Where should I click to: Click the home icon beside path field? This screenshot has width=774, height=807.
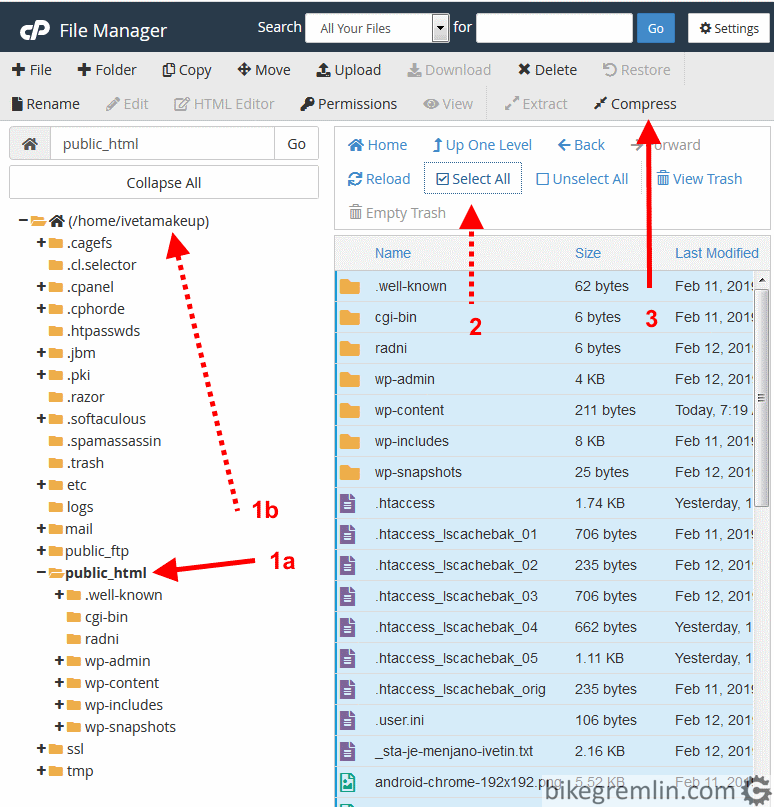click(30, 144)
